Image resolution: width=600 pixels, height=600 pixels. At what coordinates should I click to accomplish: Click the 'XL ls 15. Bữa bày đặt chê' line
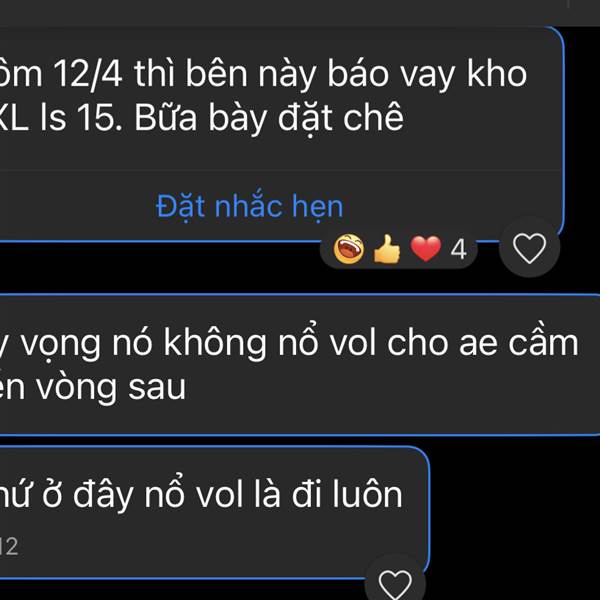pos(202,117)
